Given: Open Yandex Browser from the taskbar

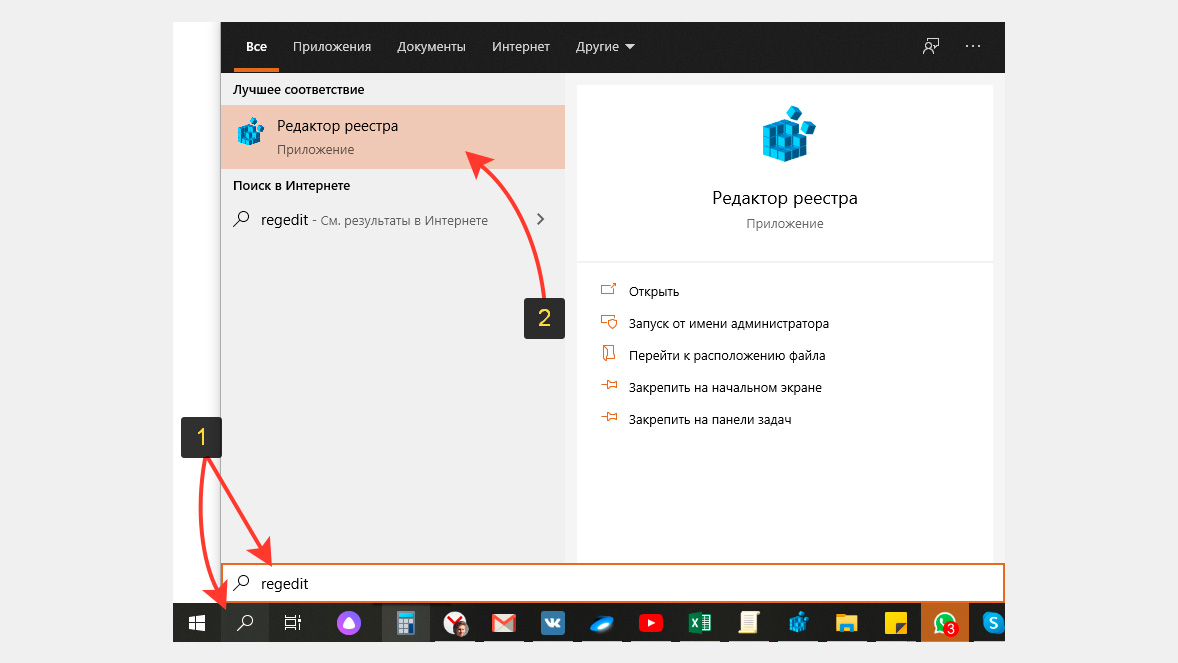Looking at the screenshot, I should (x=455, y=623).
